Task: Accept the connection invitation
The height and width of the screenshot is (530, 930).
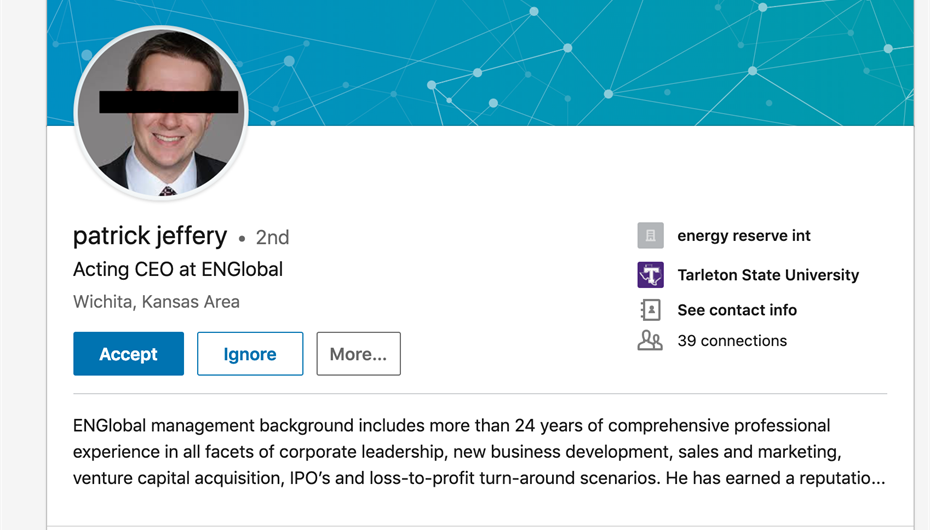Action: (128, 354)
